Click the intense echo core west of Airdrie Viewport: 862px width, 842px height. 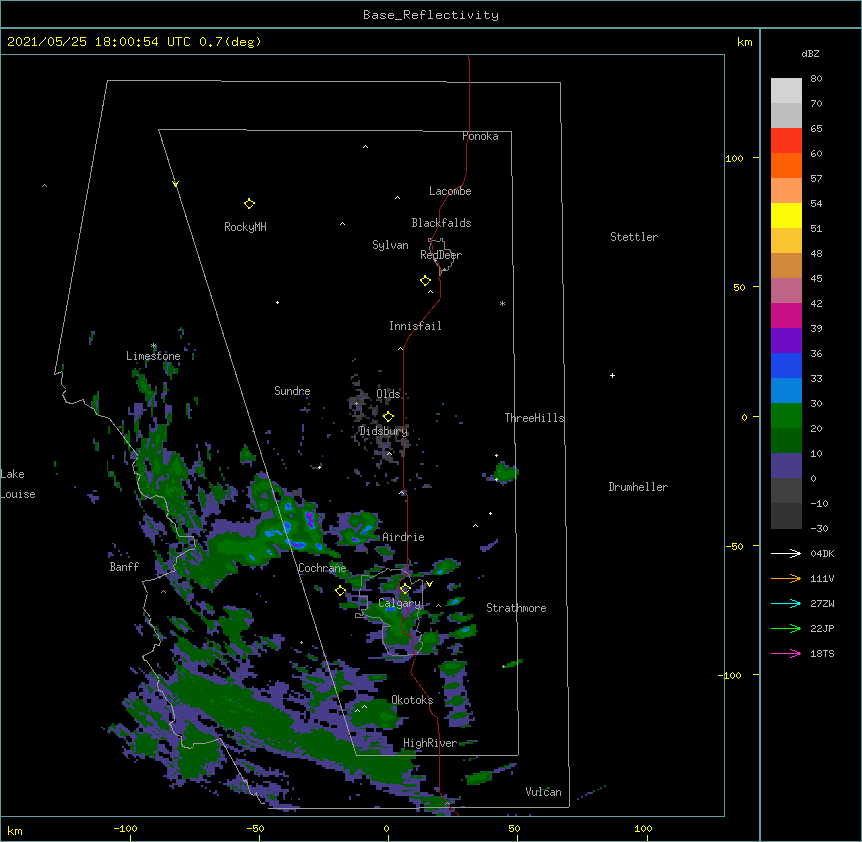310,519
